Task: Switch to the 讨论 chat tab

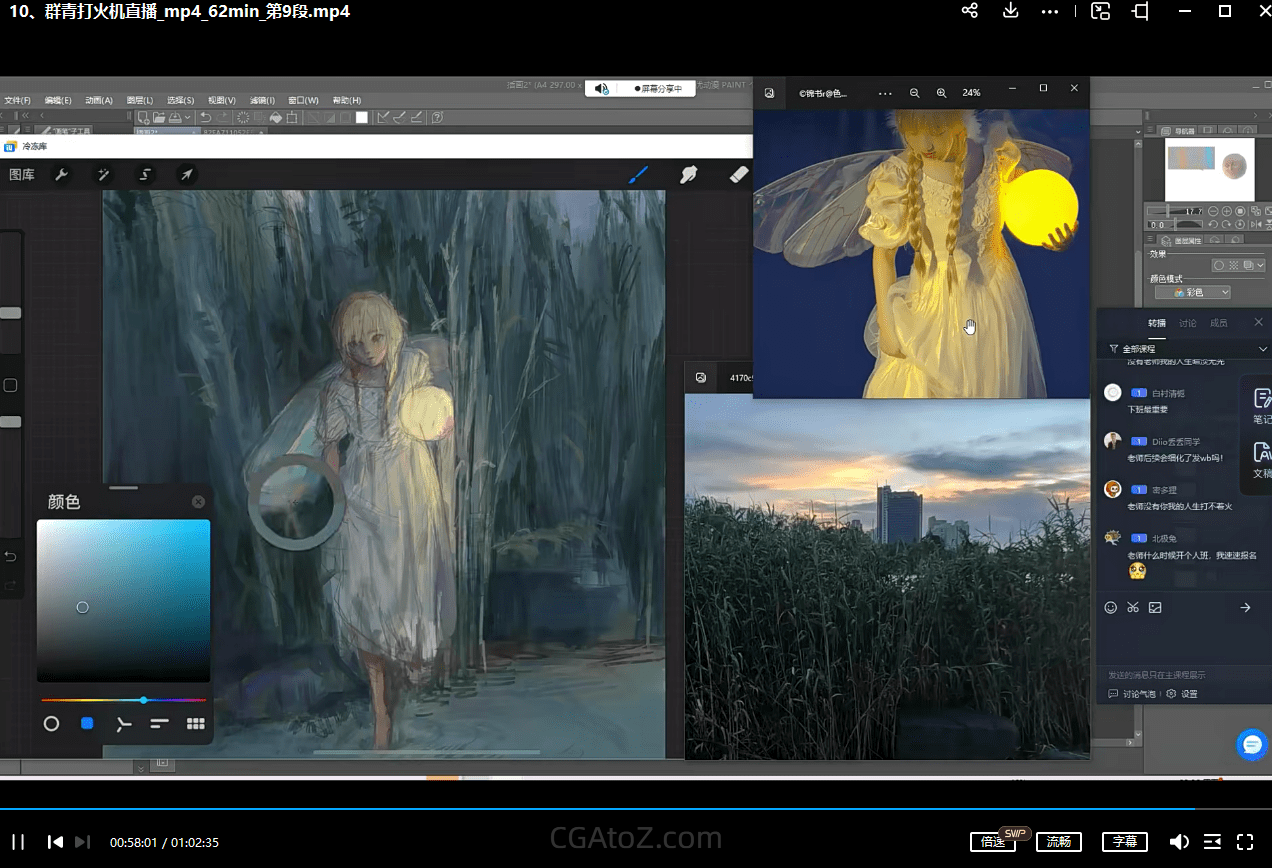Action: pyautogui.click(x=1187, y=323)
